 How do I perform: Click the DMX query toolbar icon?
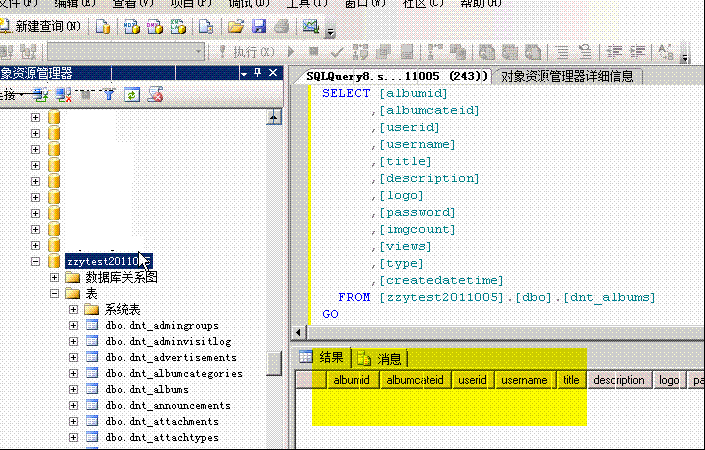(x=155, y=27)
